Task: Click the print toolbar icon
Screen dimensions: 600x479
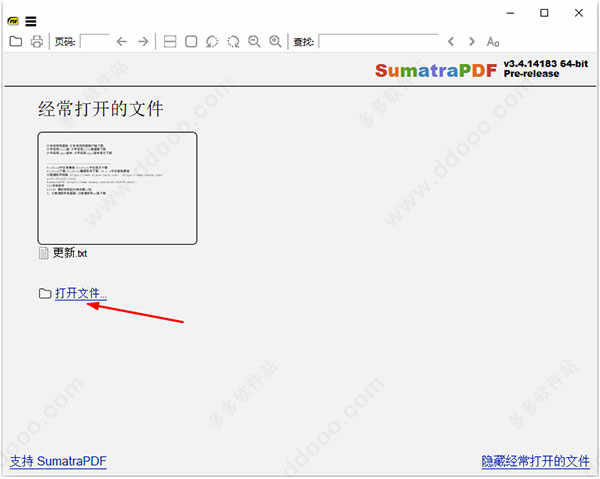Action: point(37,41)
